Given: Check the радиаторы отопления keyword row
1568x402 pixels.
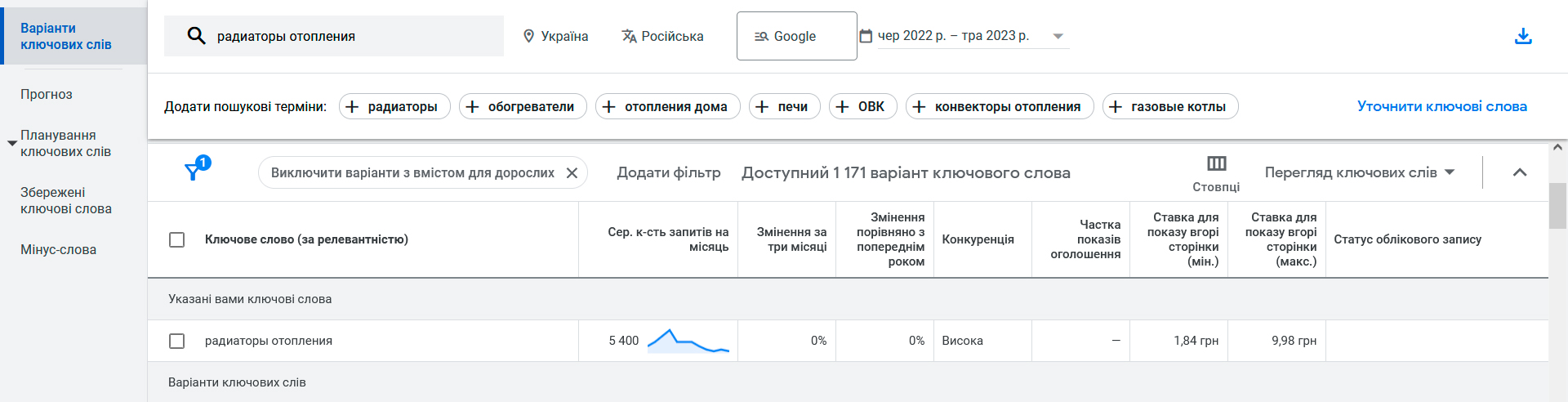Looking at the screenshot, I should 176,341.
